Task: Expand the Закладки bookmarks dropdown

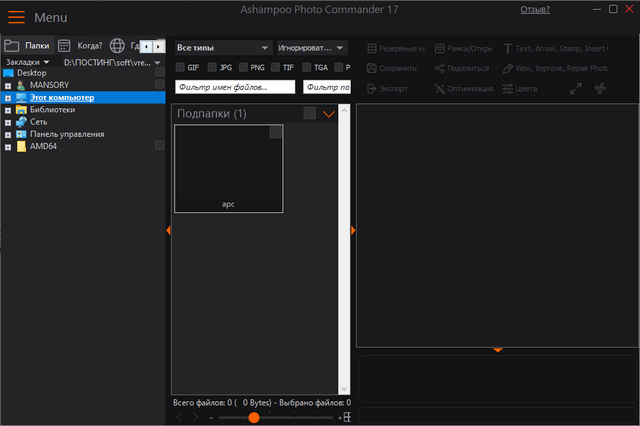Action: (26, 62)
